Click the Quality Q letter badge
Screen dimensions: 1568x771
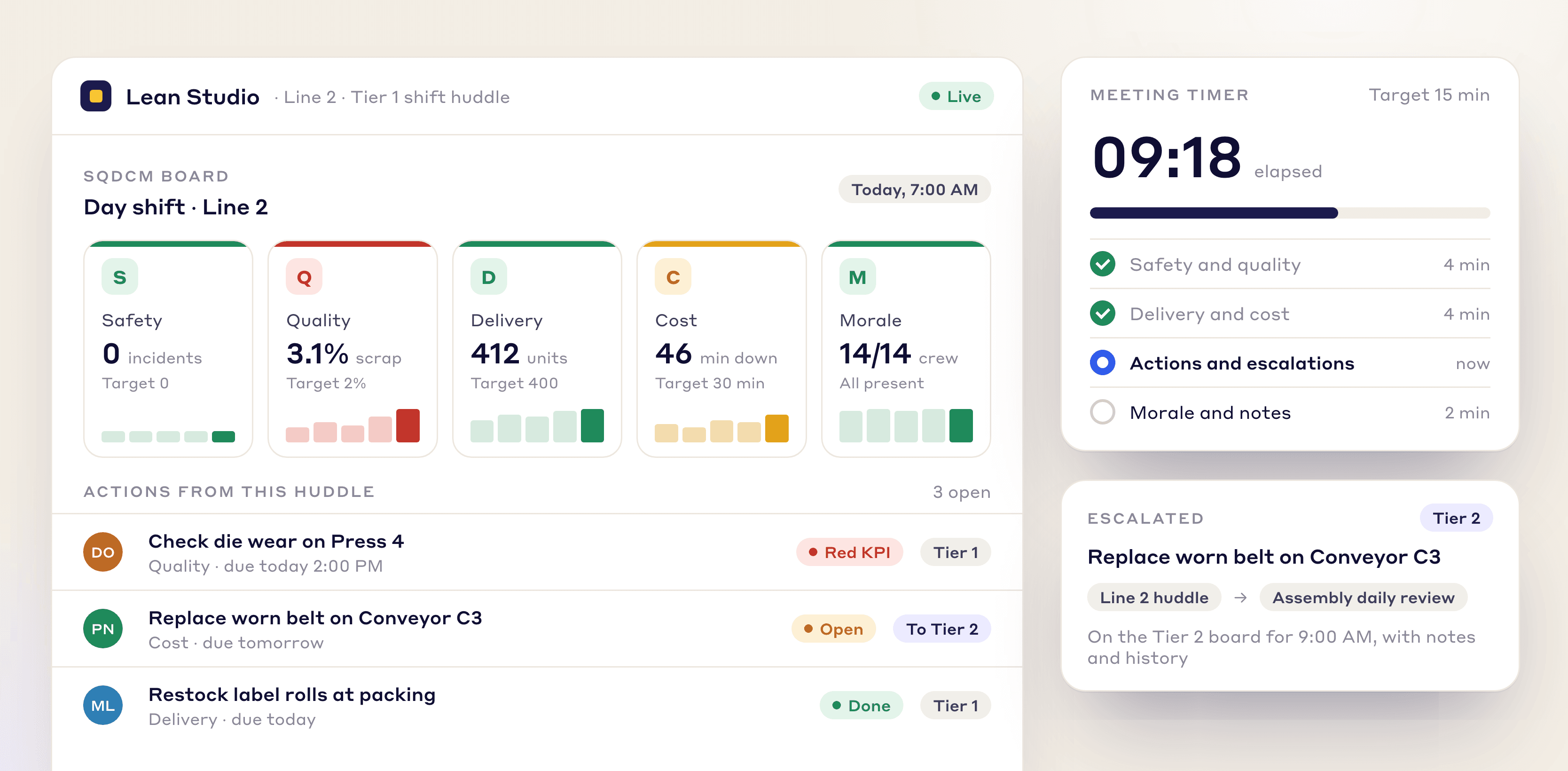coord(304,277)
